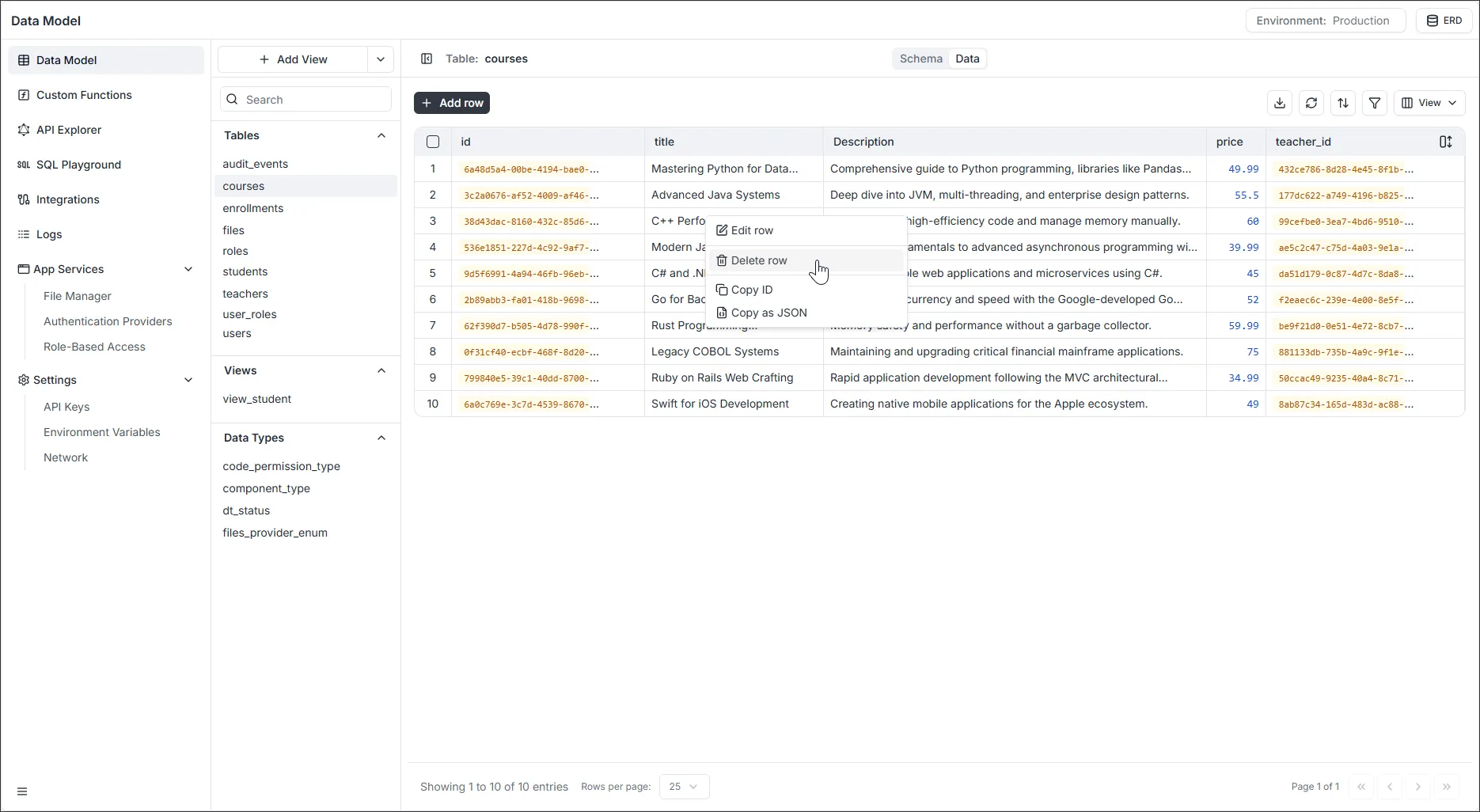Viewport: 1480px width, 812px height.
Task: Click the Add row button
Action: coord(452,103)
